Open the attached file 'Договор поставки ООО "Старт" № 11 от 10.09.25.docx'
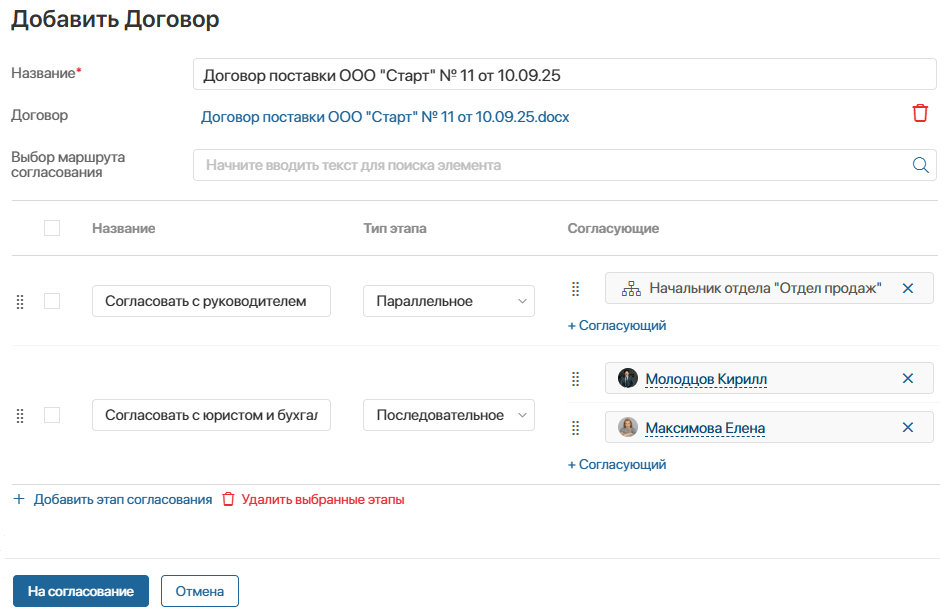 pos(385,117)
